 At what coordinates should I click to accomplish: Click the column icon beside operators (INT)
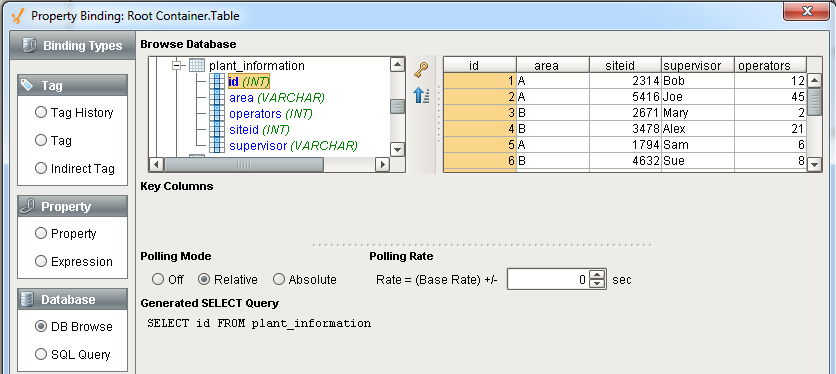(217, 114)
